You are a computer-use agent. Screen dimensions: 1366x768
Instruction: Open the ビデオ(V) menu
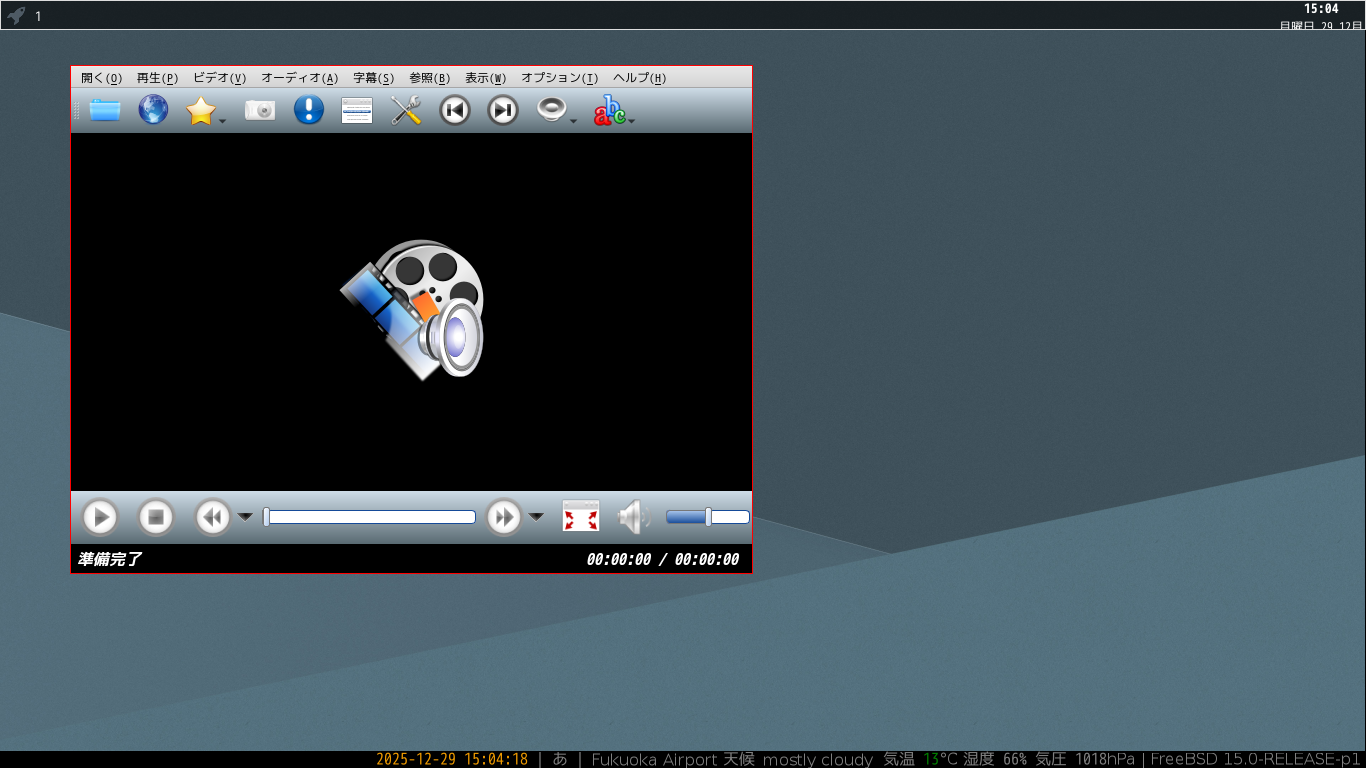click(x=219, y=78)
